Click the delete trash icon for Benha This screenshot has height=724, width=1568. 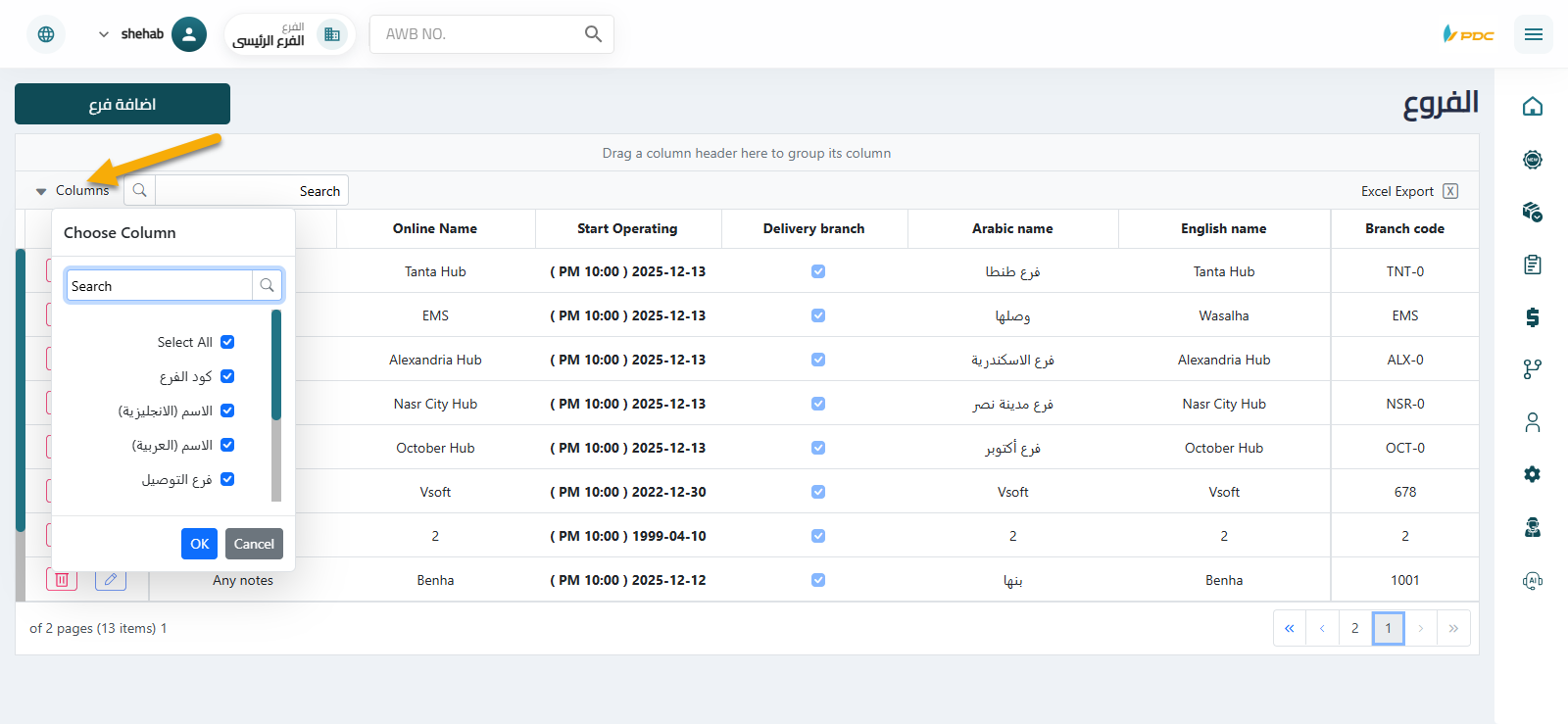click(62, 580)
